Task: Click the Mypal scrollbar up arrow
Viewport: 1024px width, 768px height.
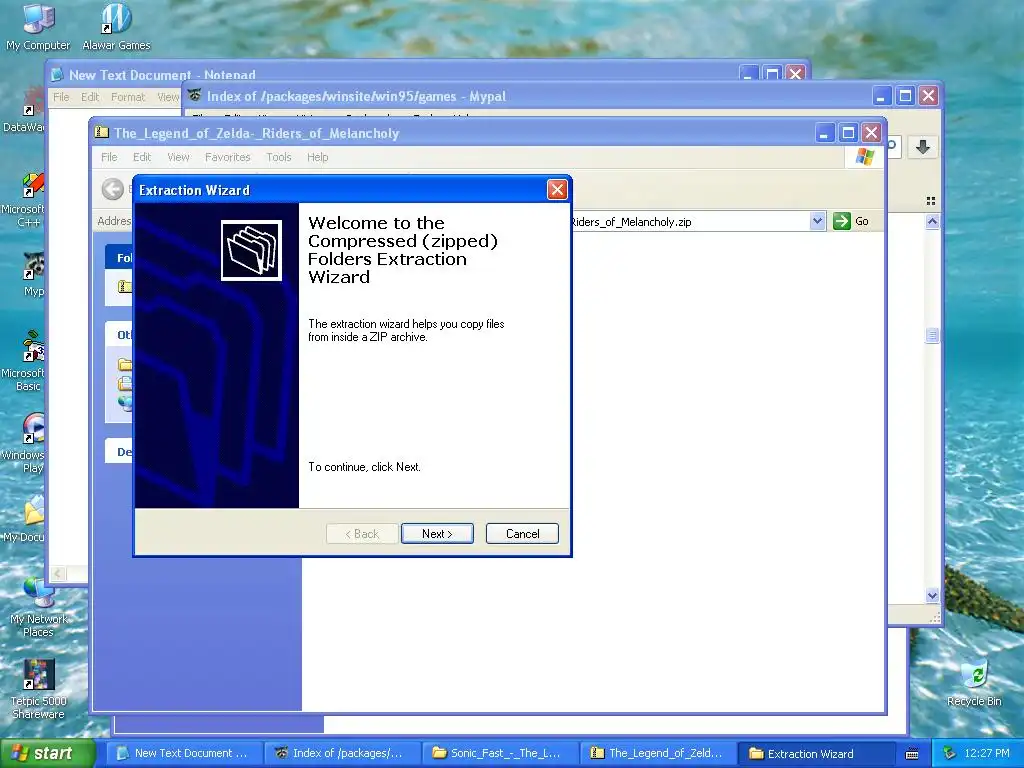Action: click(932, 221)
